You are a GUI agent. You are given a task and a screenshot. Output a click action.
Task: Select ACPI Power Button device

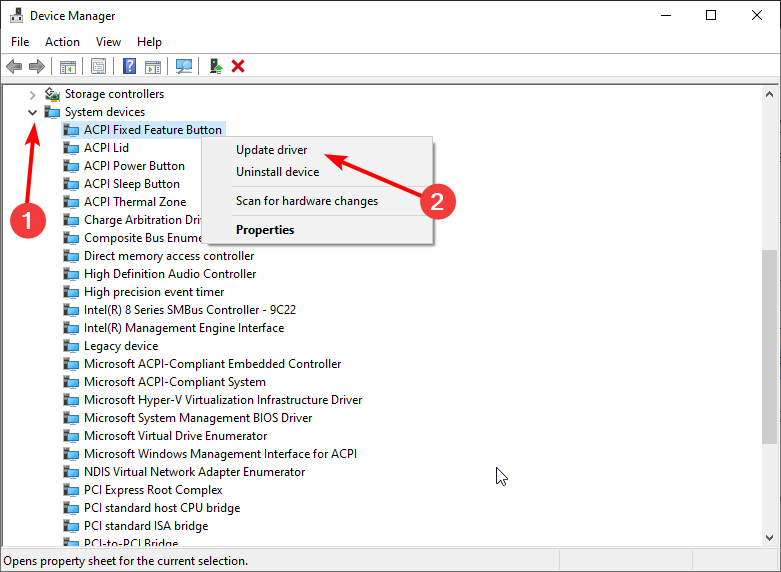134,166
